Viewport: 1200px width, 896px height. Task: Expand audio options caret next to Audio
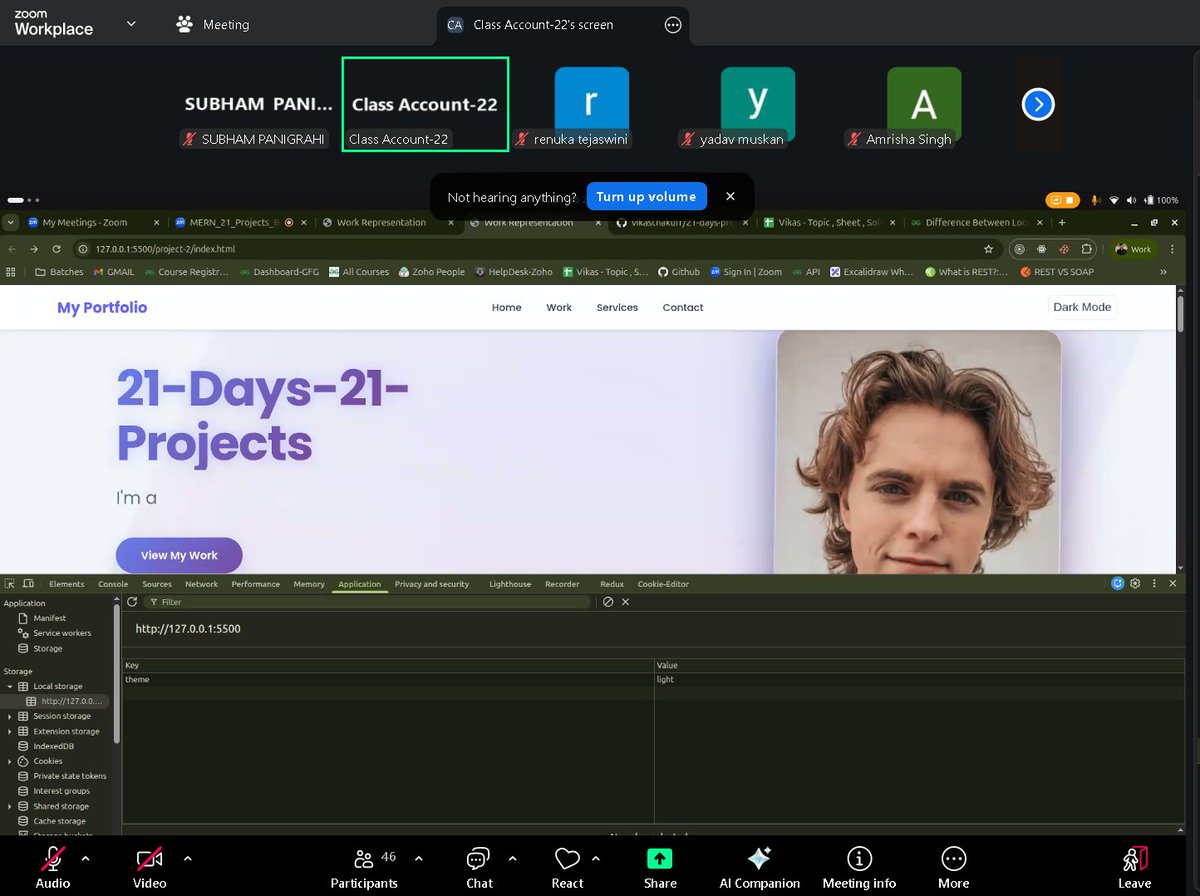(x=85, y=858)
